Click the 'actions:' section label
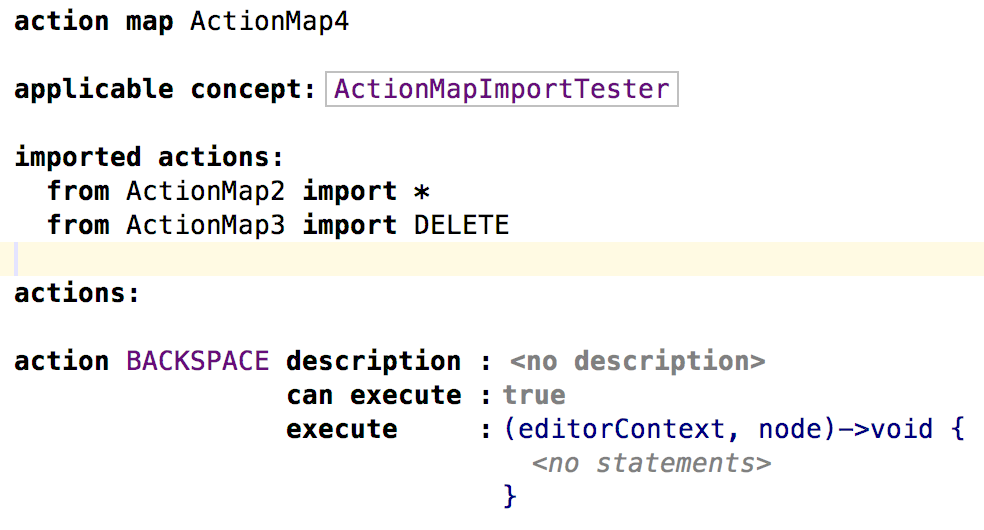 point(77,293)
